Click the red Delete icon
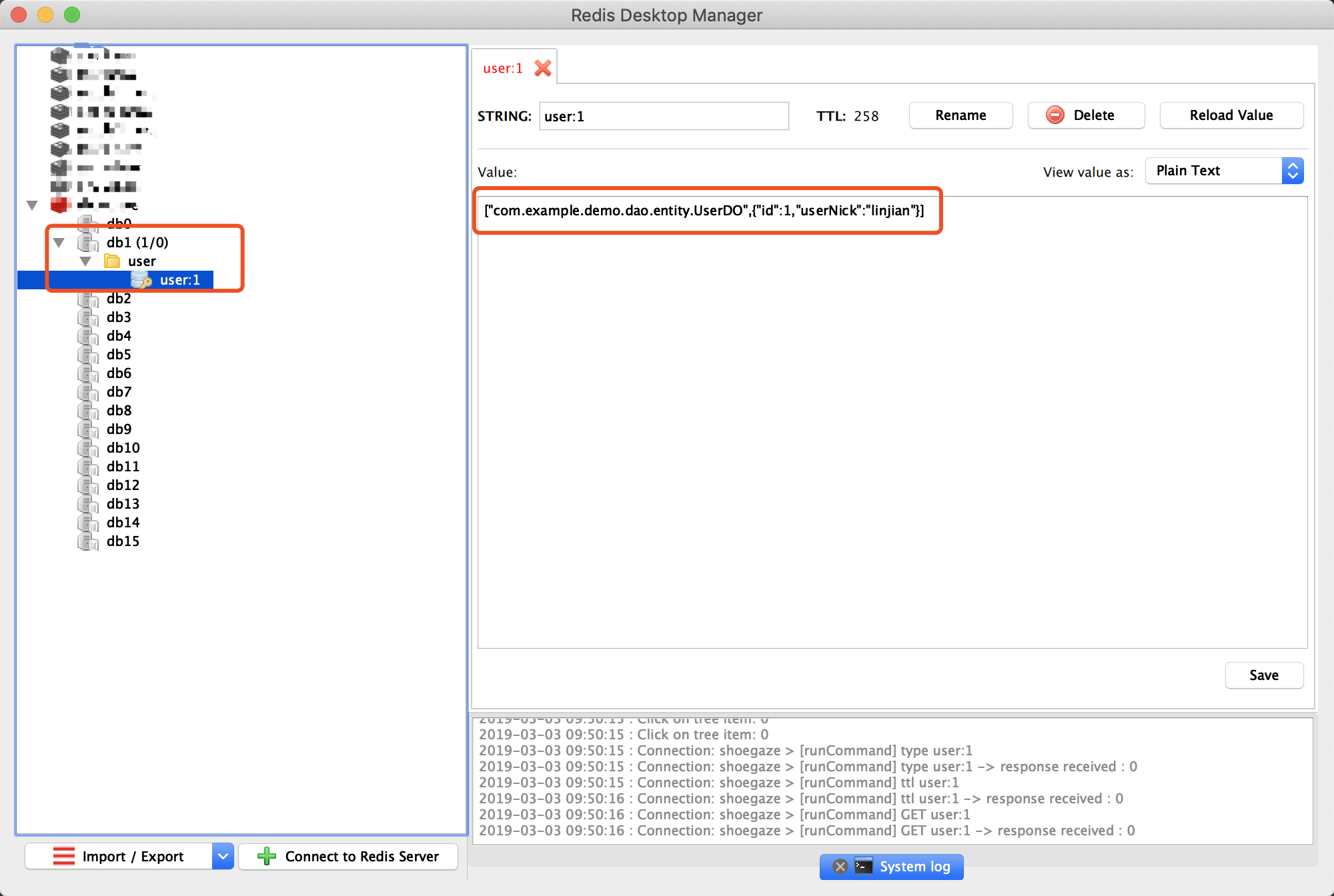Image resolution: width=1334 pixels, height=896 pixels. pos(1055,115)
